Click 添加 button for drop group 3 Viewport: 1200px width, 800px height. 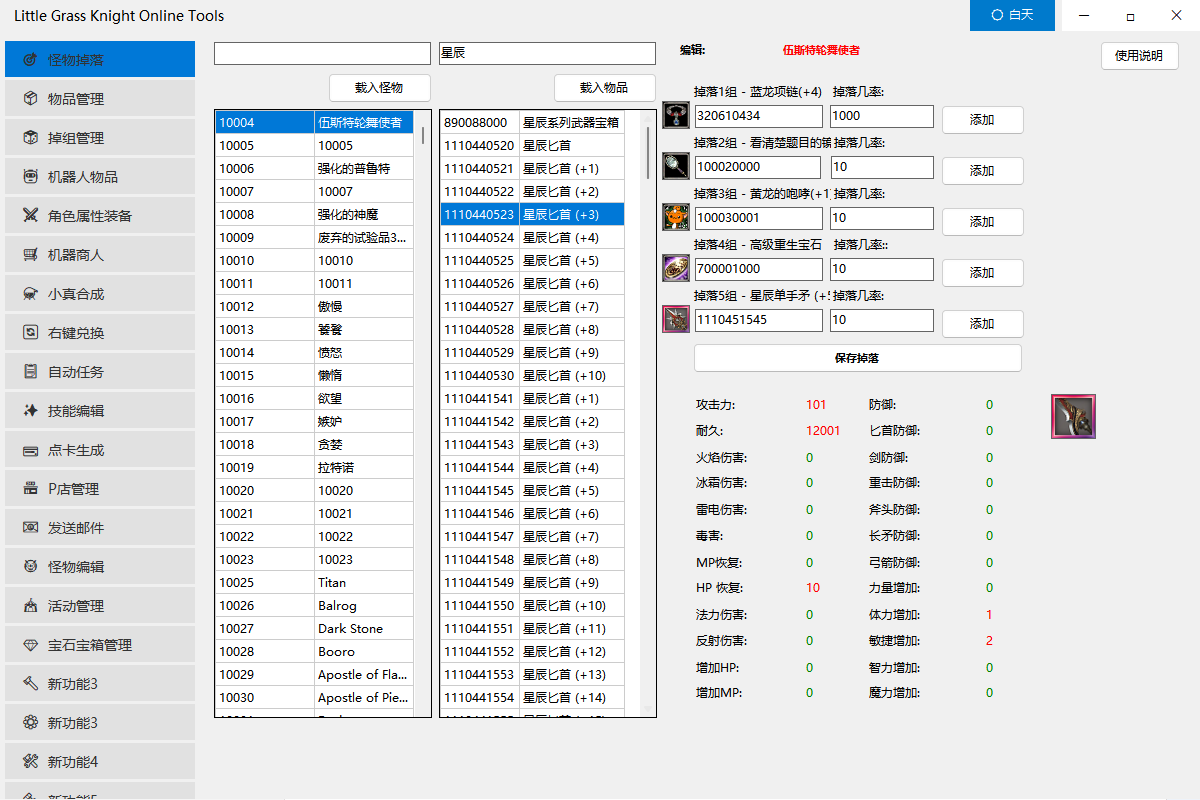pos(982,222)
